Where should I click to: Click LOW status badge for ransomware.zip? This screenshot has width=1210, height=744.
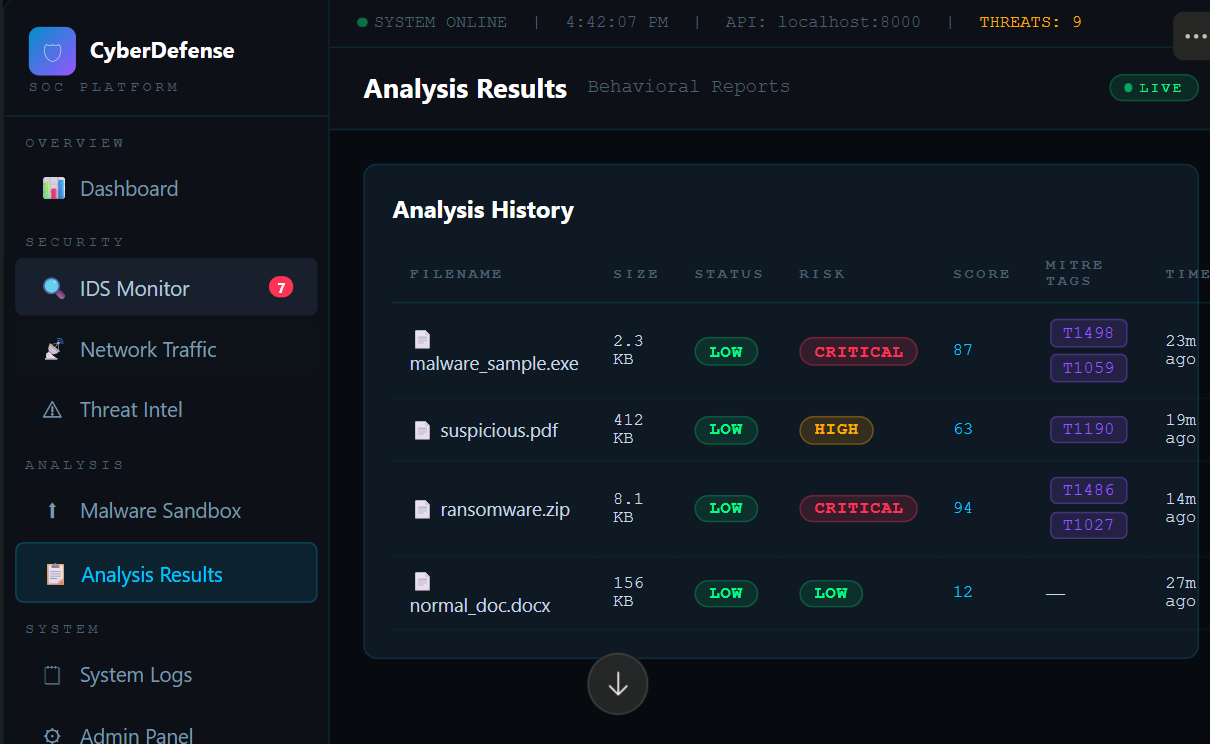pos(726,508)
